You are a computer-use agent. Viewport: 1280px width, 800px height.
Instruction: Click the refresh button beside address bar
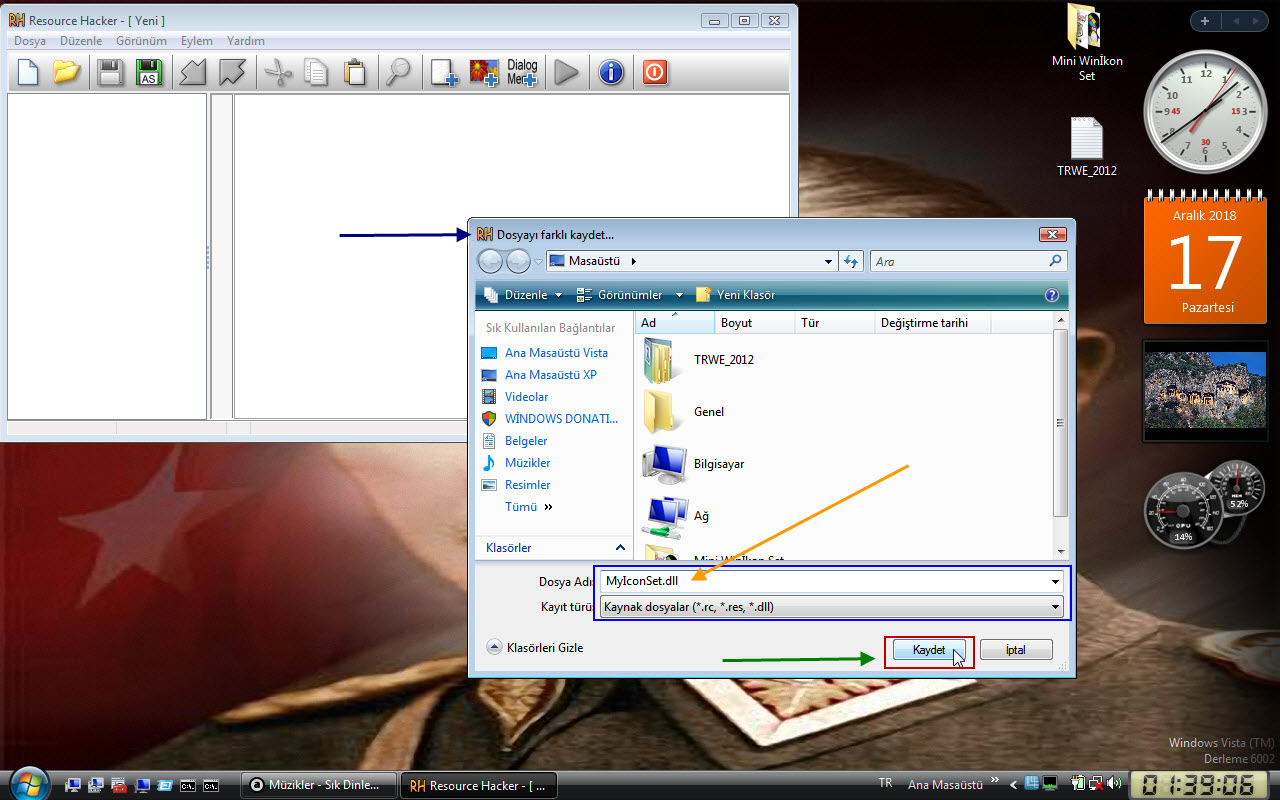coord(851,261)
